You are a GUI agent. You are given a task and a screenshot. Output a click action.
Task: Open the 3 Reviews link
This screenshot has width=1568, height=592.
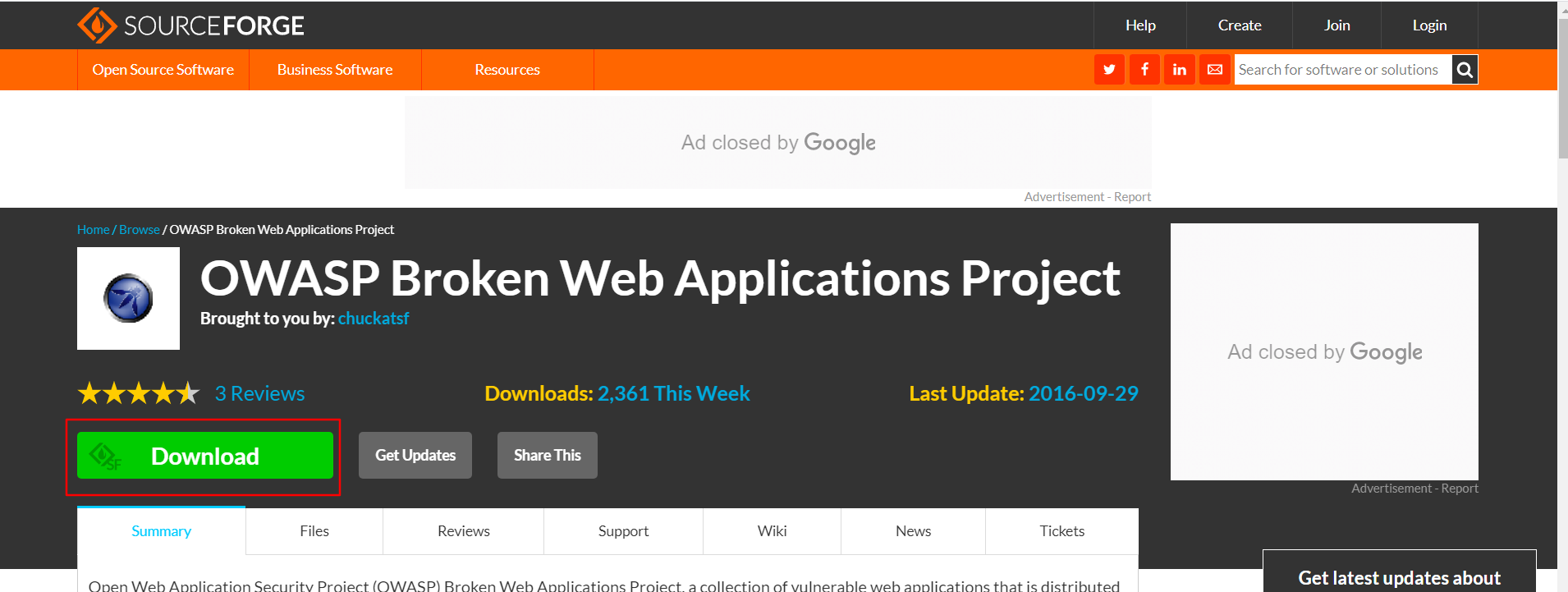point(259,393)
